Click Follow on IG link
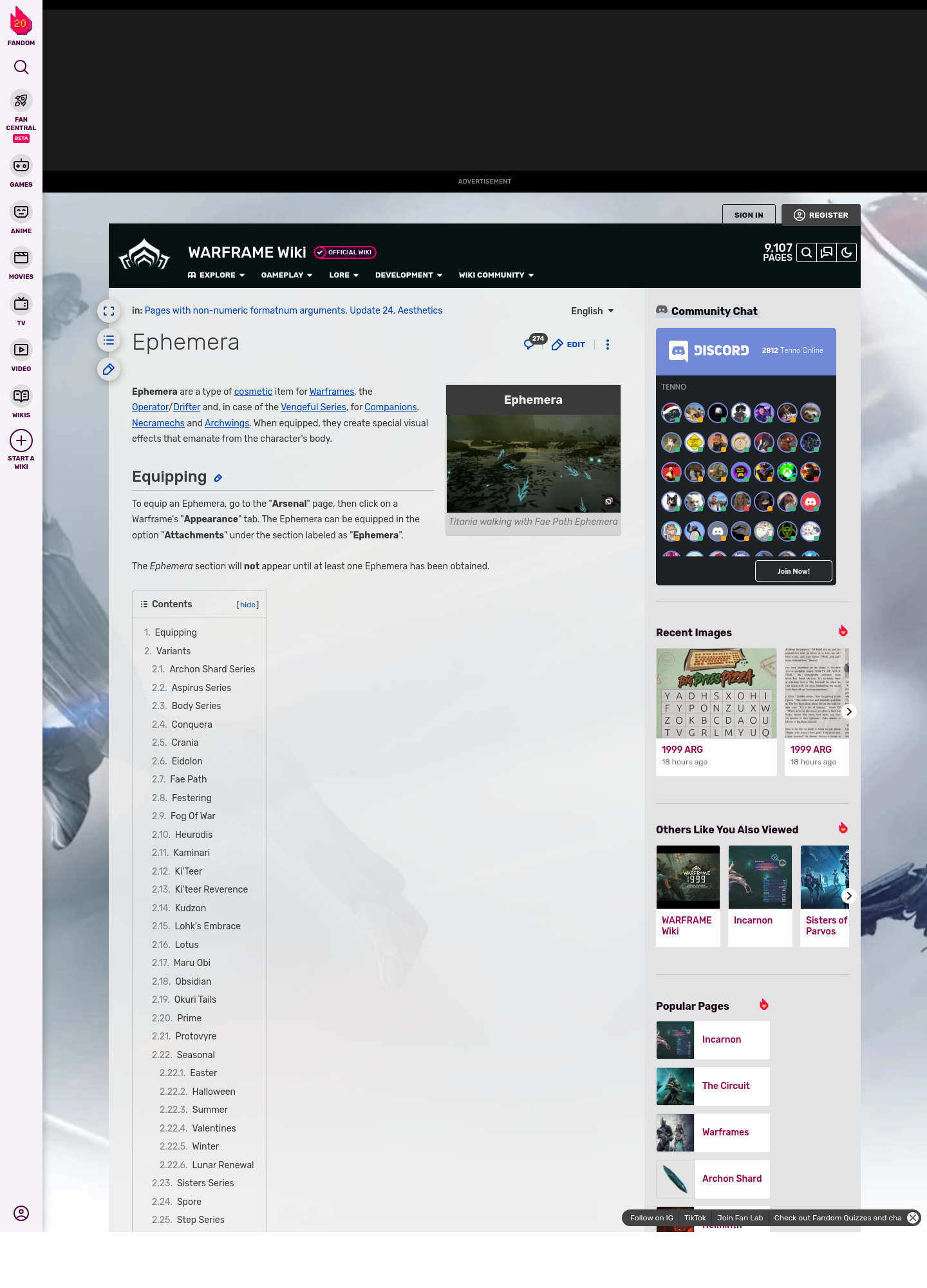927x1288 pixels. tap(651, 1218)
